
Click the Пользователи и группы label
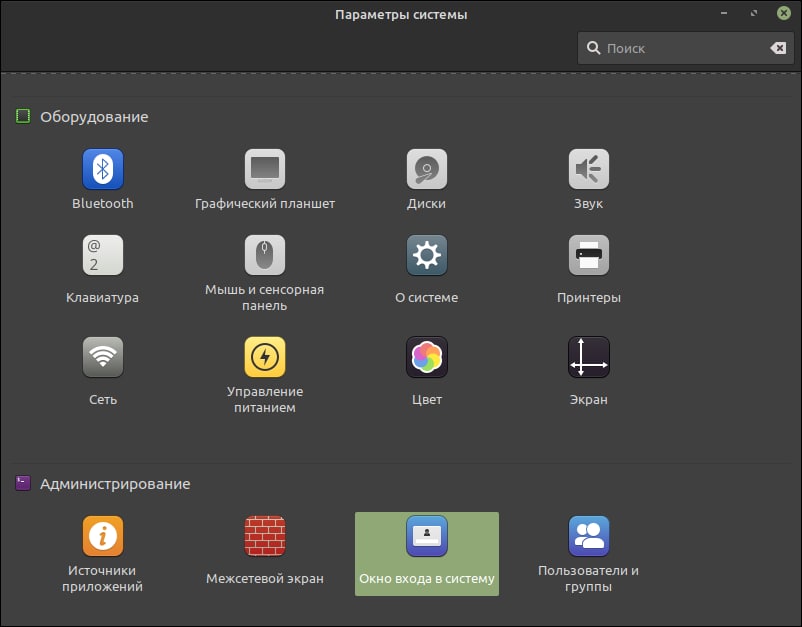589,578
